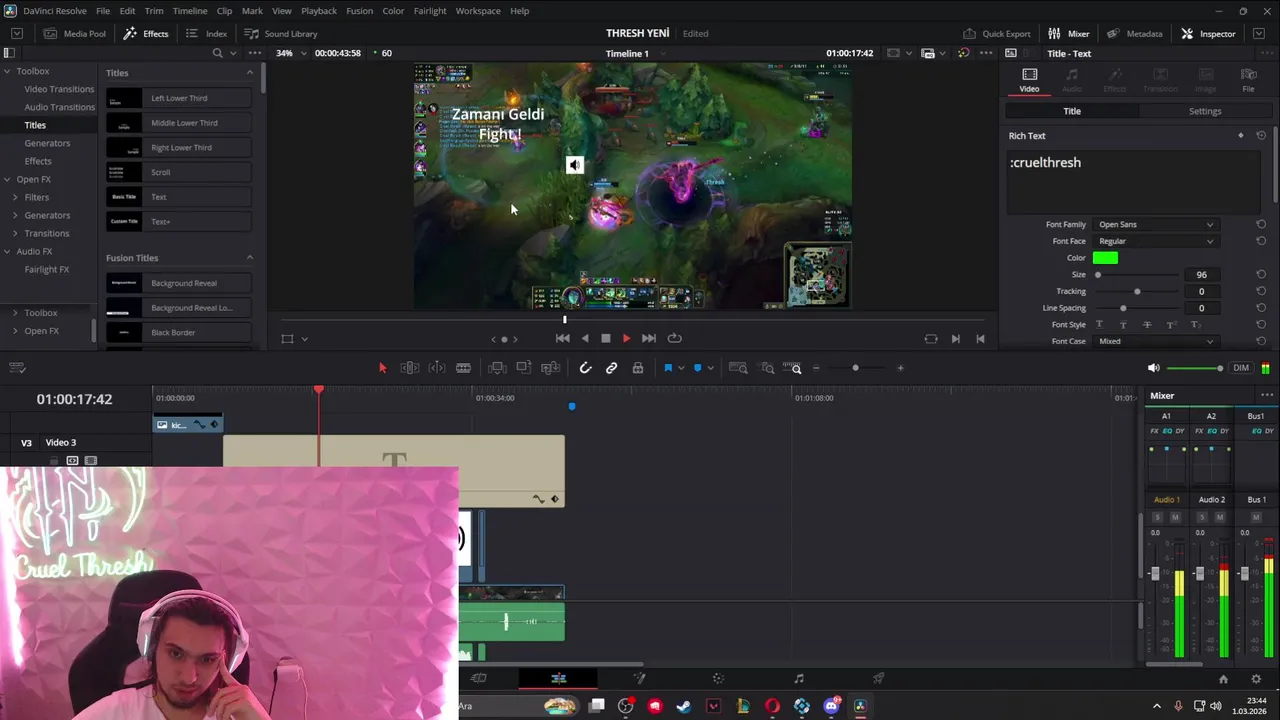Adjust the Tracking slider
The image size is (1280, 720).
coord(1137,291)
